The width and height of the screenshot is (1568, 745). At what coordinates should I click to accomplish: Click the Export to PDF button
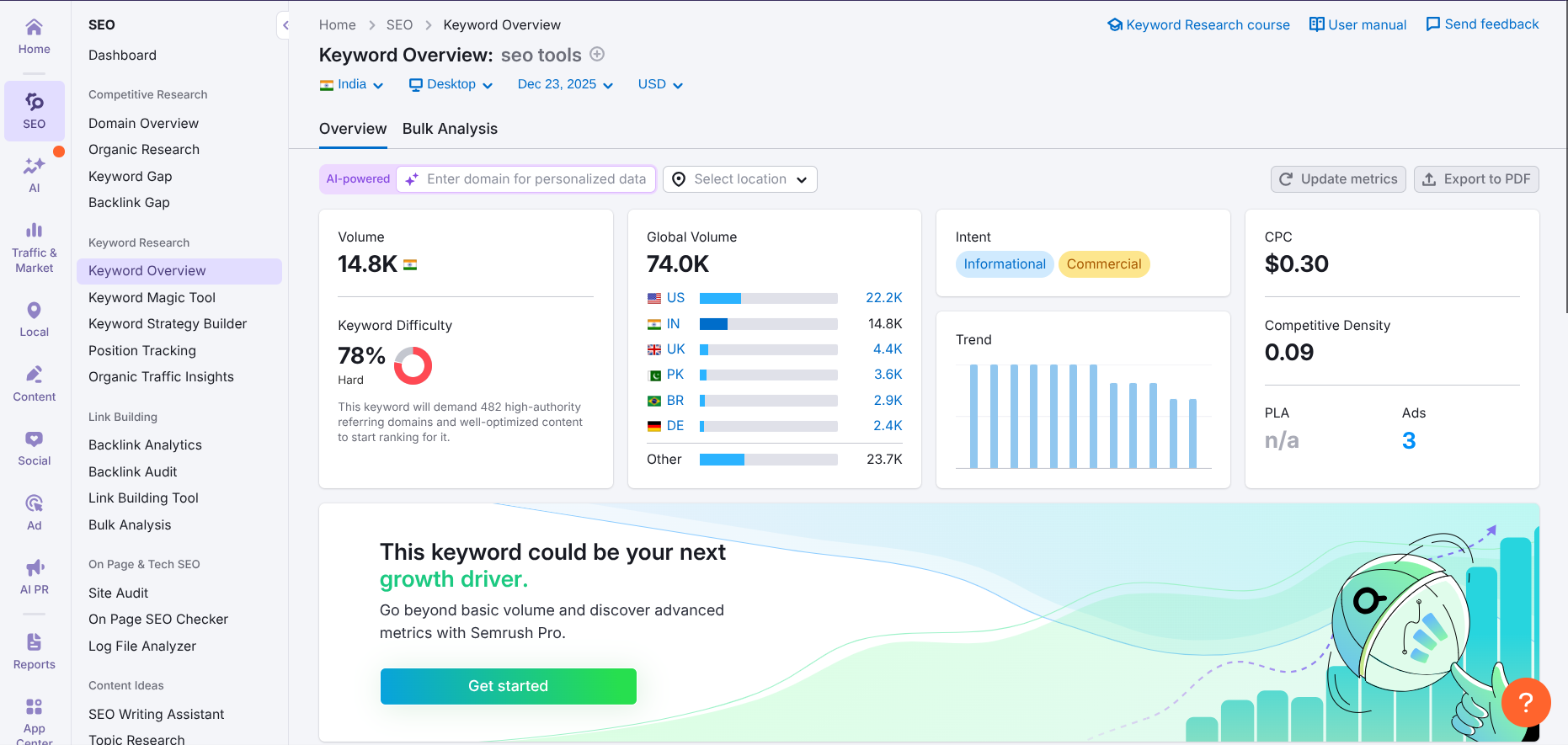click(1476, 179)
